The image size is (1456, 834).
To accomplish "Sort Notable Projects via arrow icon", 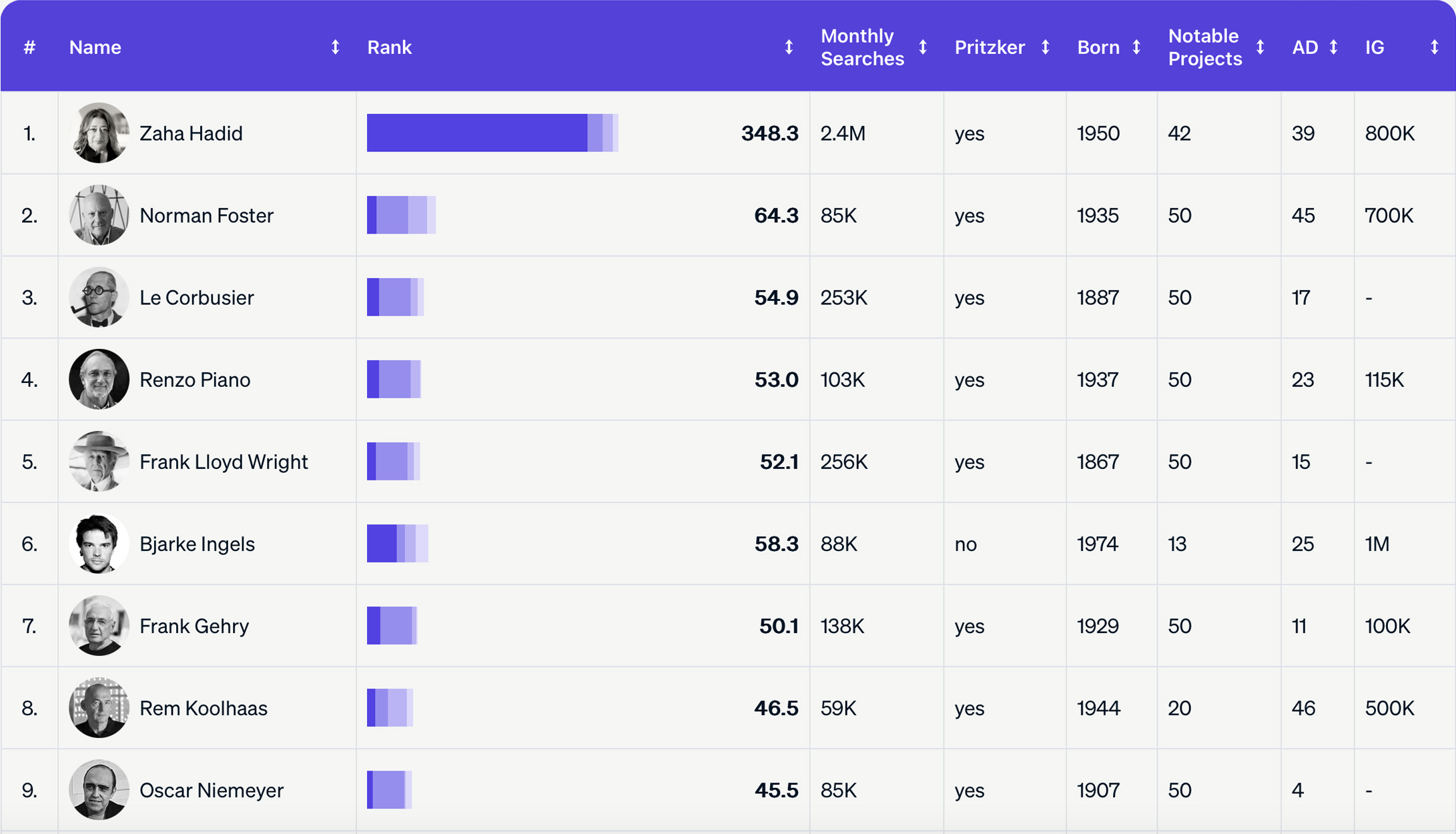I will (1260, 47).
